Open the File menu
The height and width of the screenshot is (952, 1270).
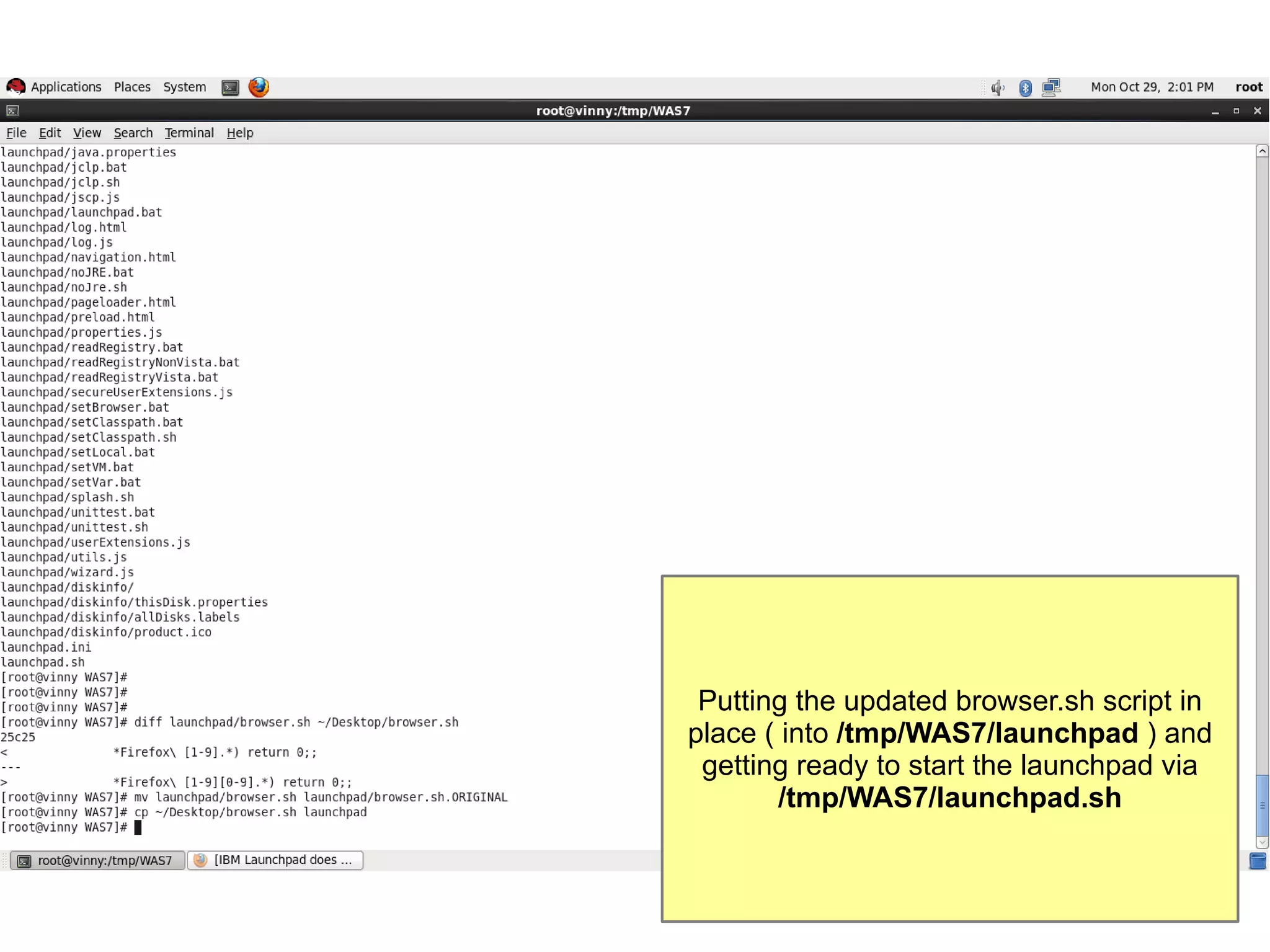(x=16, y=133)
